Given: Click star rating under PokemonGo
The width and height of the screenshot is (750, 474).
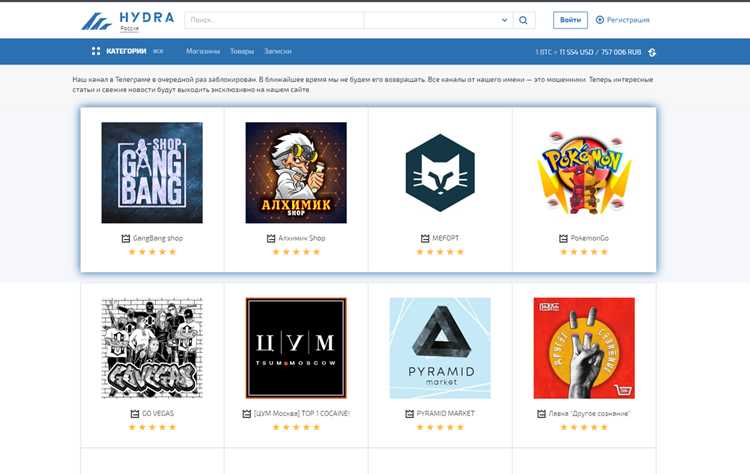Looking at the screenshot, I should 584,252.
